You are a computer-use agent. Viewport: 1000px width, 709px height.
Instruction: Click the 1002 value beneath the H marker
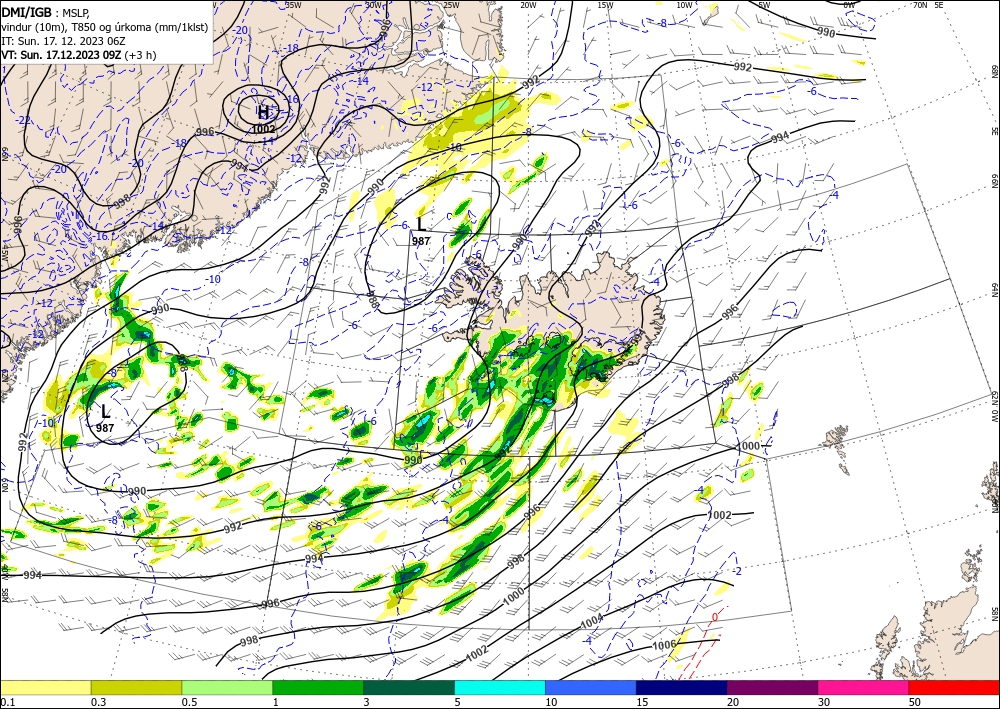tap(263, 129)
